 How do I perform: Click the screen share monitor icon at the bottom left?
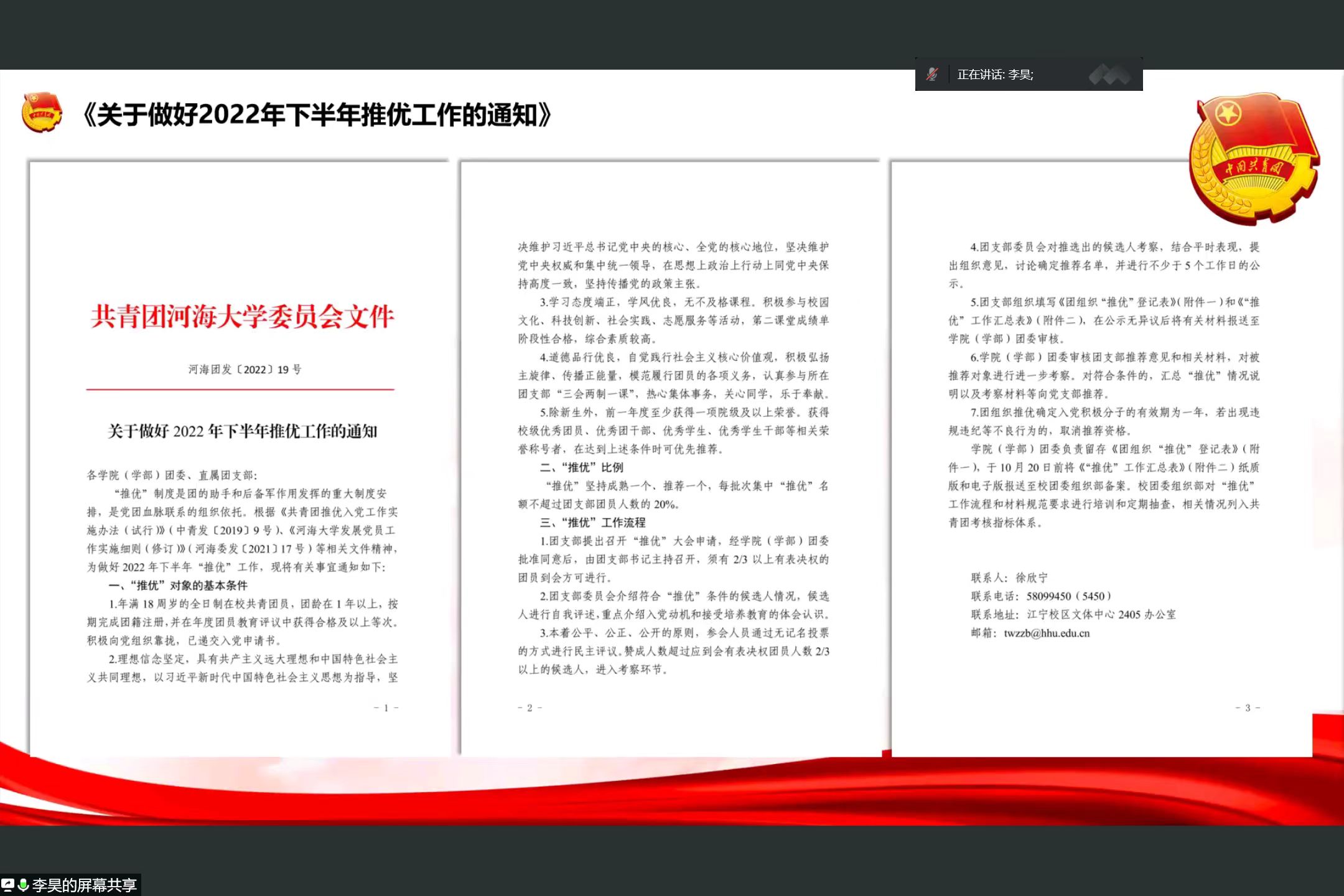8,884
